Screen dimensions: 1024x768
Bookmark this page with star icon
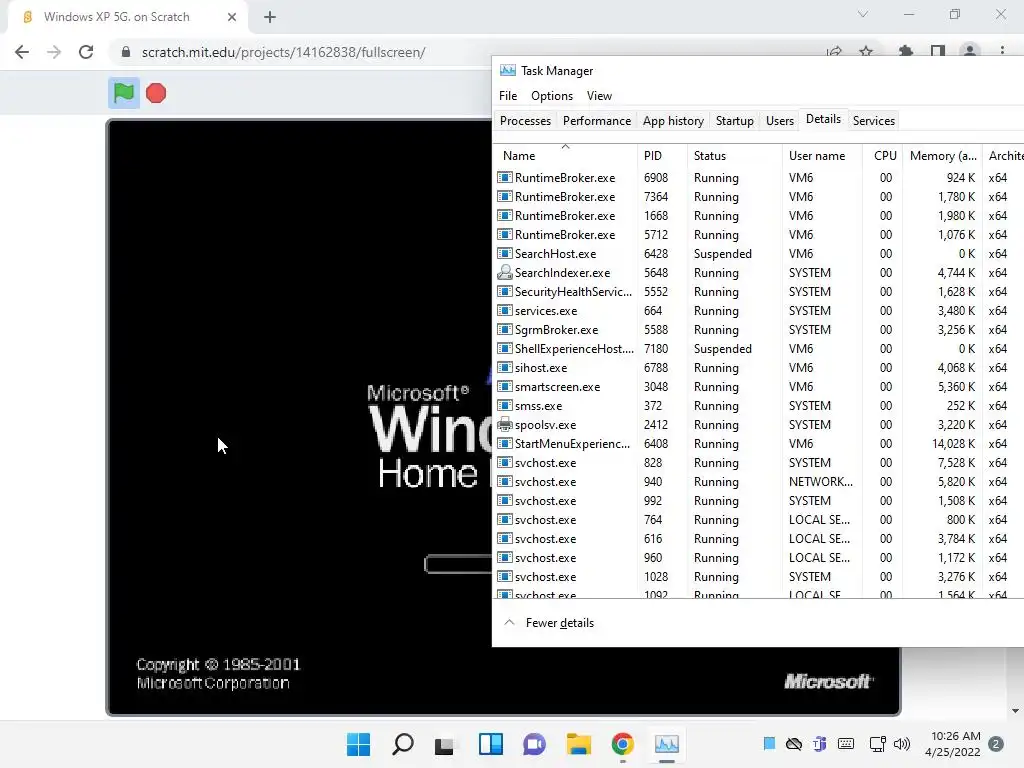click(866, 51)
